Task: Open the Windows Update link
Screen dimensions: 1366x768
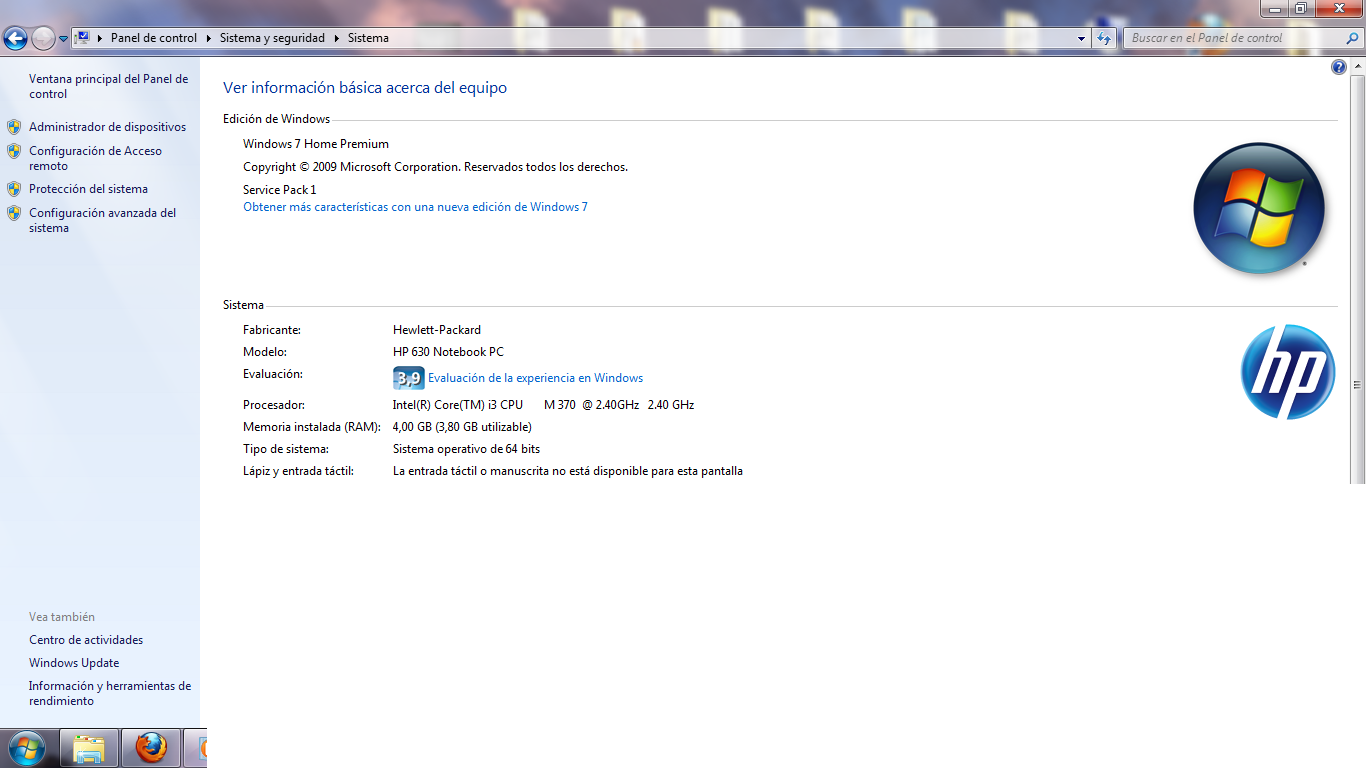Action: tap(74, 663)
